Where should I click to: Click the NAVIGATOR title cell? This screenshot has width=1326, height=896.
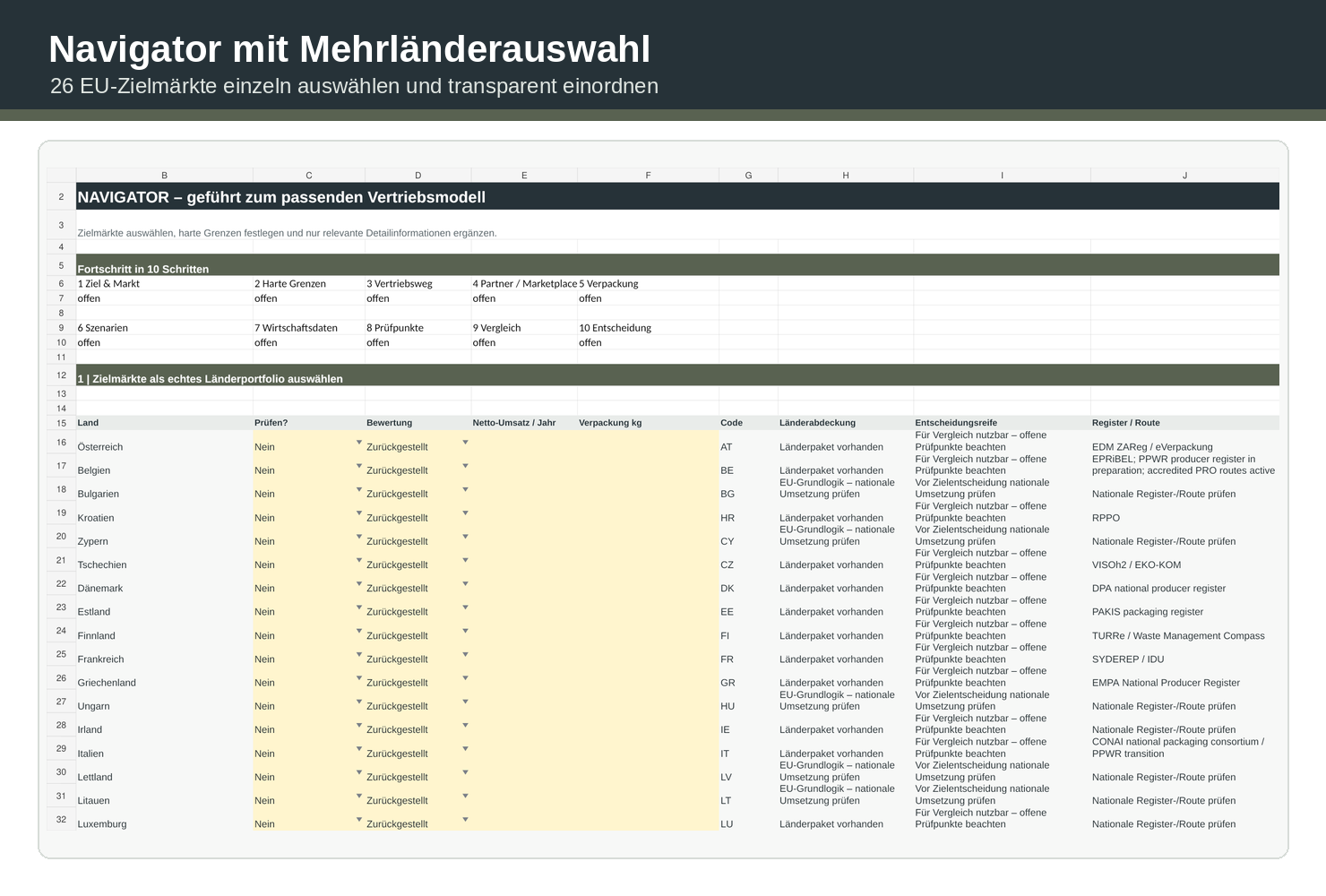(x=677, y=196)
